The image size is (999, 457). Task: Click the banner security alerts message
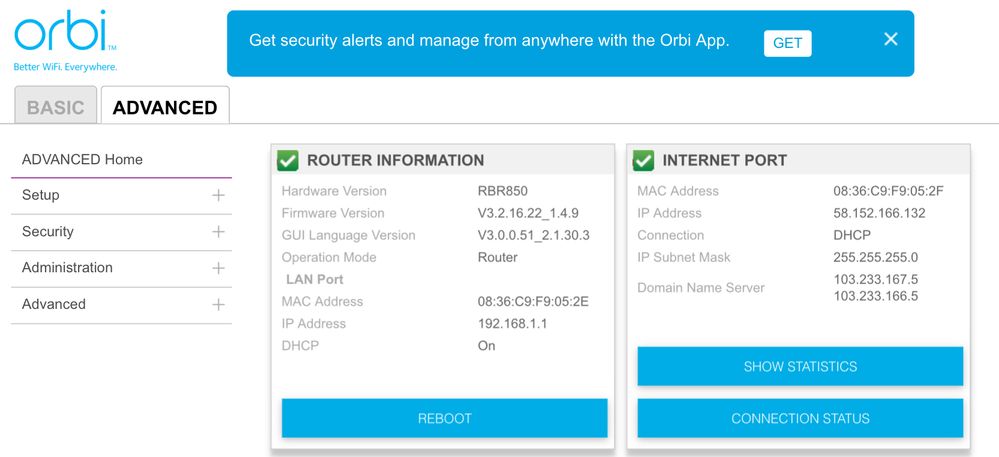(x=489, y=41)
